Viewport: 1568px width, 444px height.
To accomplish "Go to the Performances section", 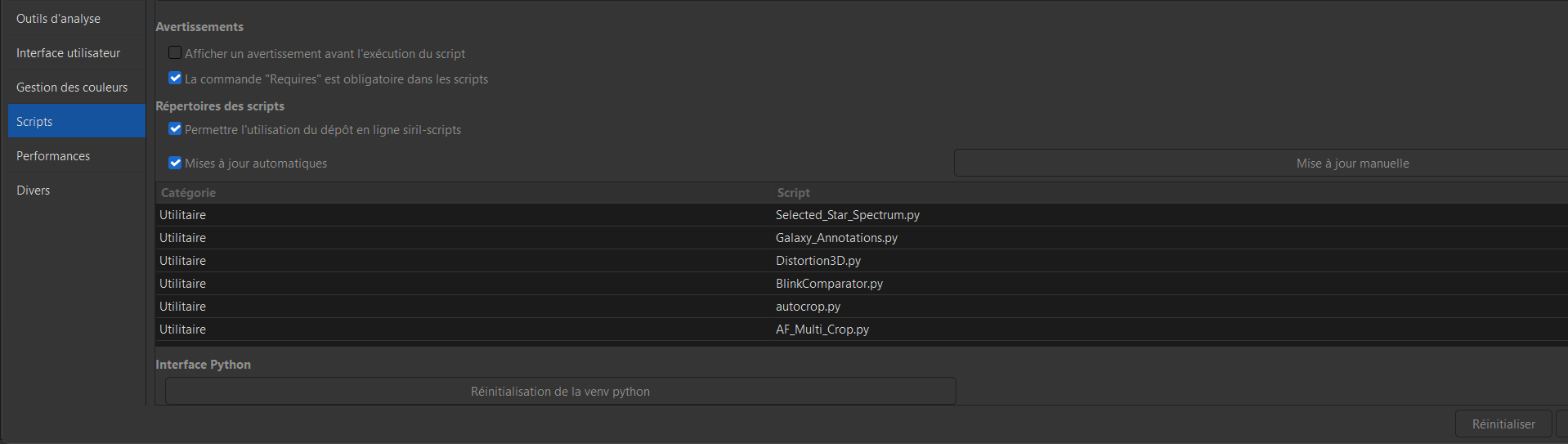I will pyautogui.click(x=53, y=155).
